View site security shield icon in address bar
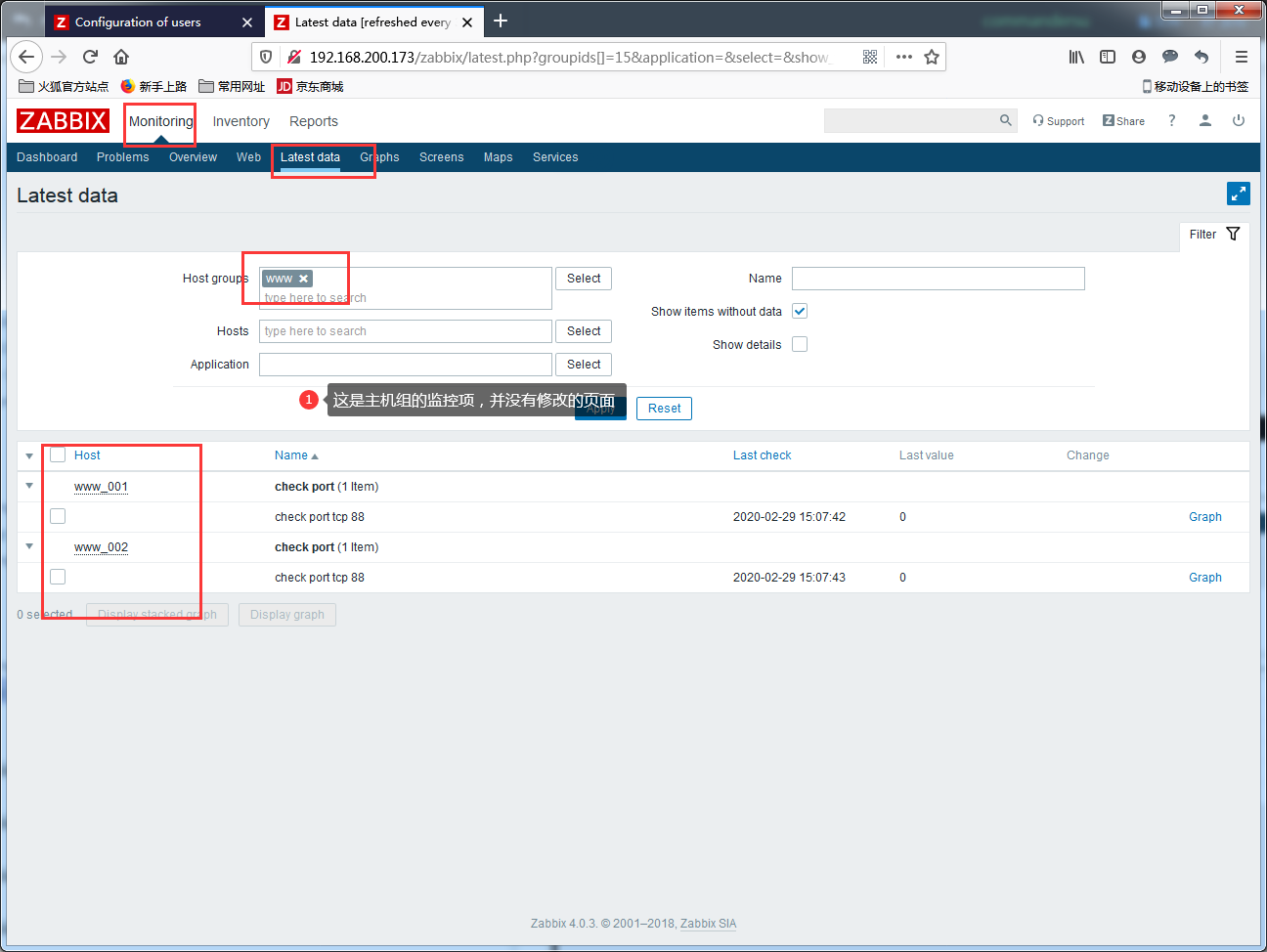 tap(266, 57)
